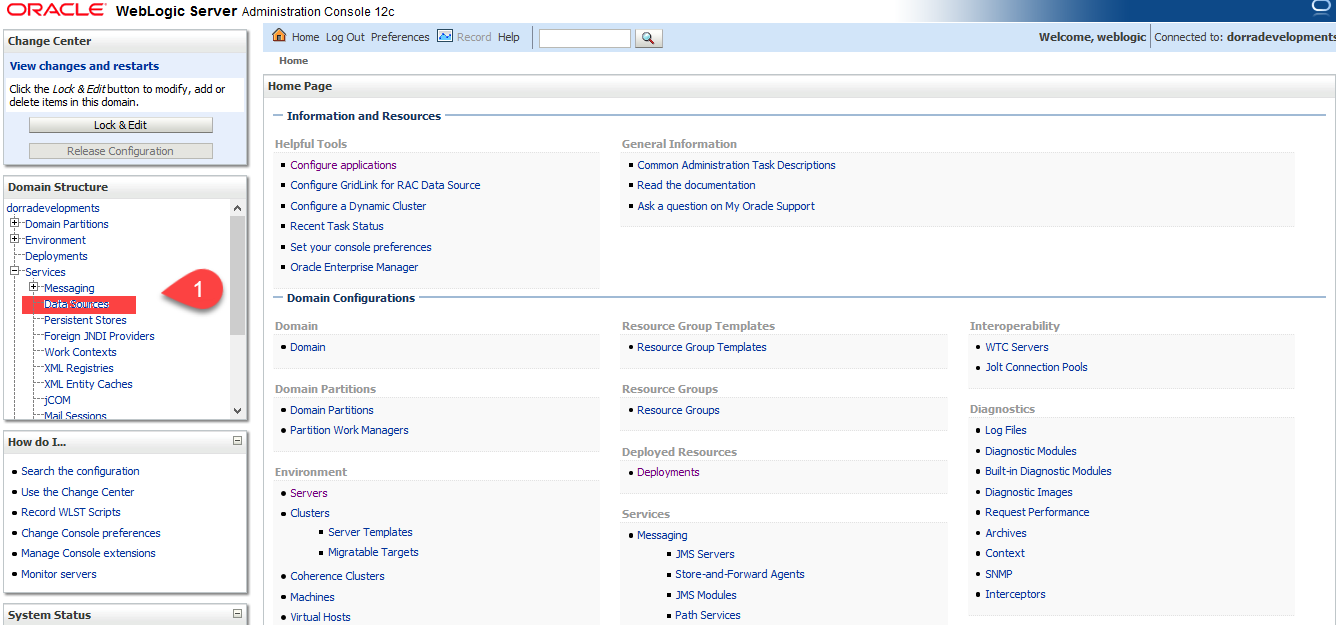Click Log Out in the top menu
This screenshot has width=1336, height=625.
click(345, 37)
